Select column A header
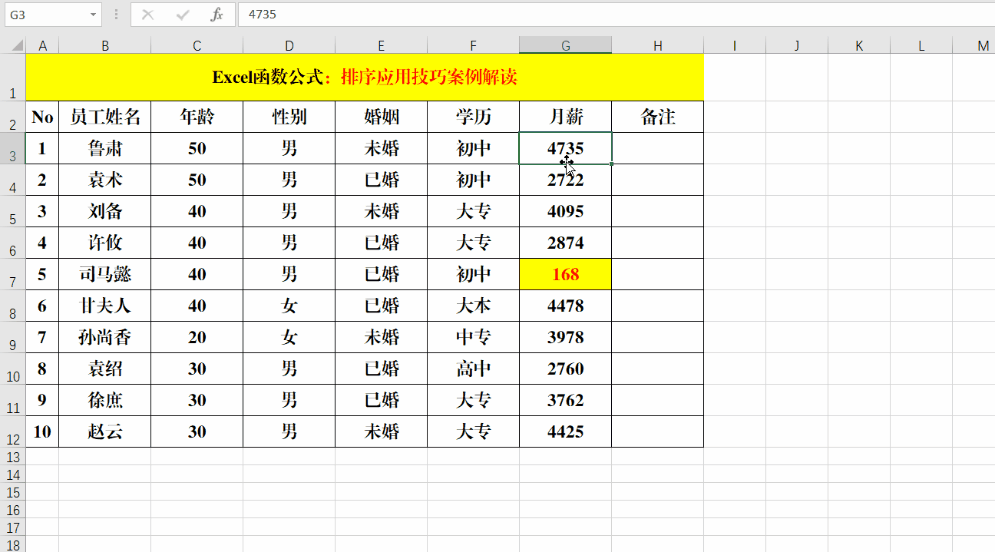This screenshot has width=995, height=552. [x=43, y=46]
